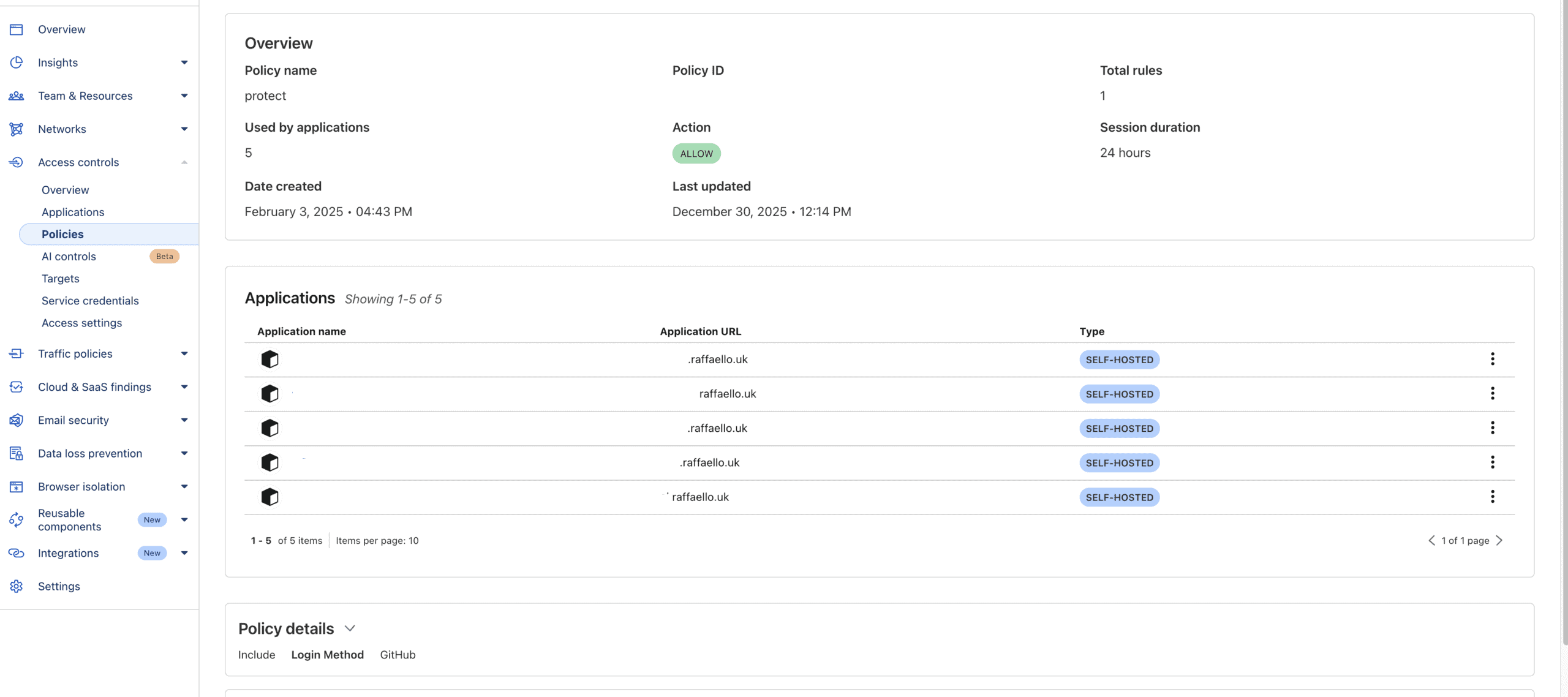The width and height of the screenshot is (1568, 697).
Task: Click the policy name value 'protect'
Action: click(x=265, y=96)
